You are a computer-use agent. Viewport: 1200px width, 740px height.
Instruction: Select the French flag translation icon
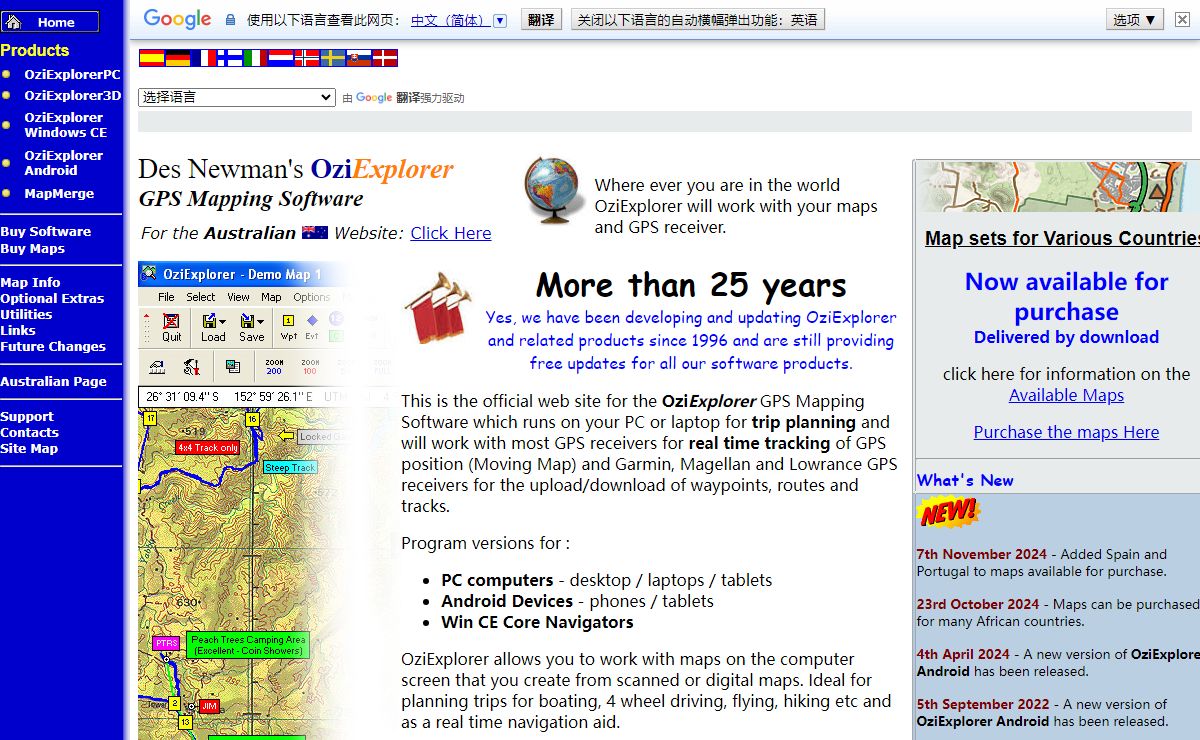(x=203, y=58)
